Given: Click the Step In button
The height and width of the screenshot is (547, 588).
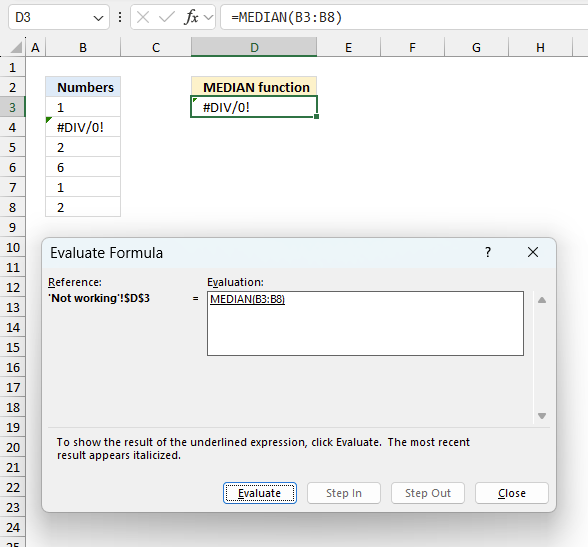Looking at the screenshot, I should [x=344, y=493].
